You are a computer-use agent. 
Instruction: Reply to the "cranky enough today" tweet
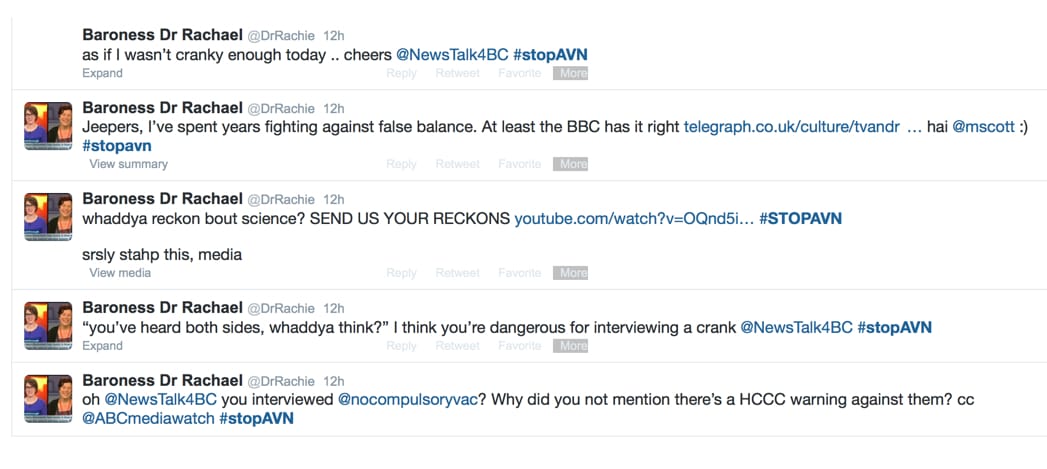pyautogui.click(x=401, y=73)
